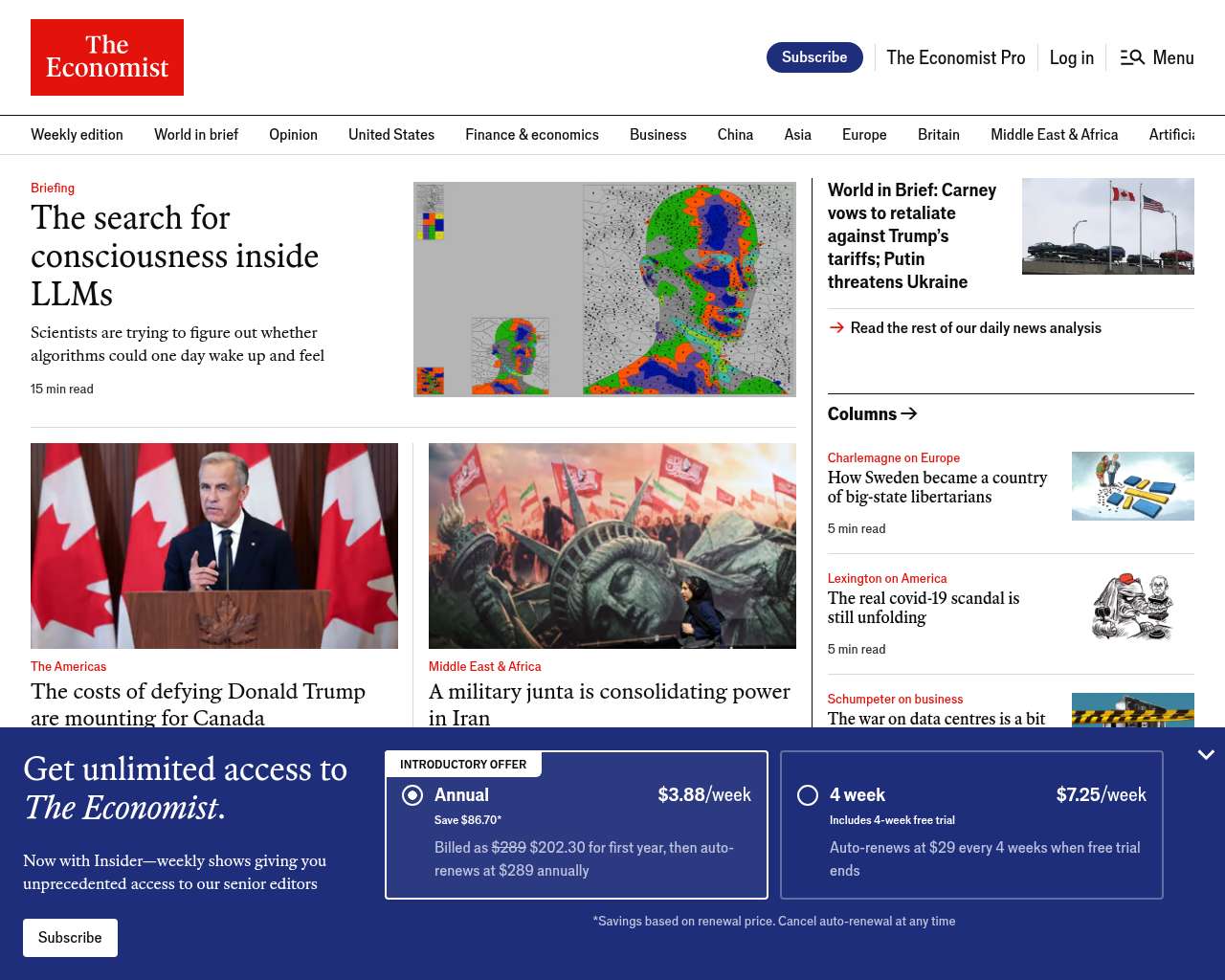Open the consciousness inside LLMs headline
1225x980 pixels.
coord(174,256)
